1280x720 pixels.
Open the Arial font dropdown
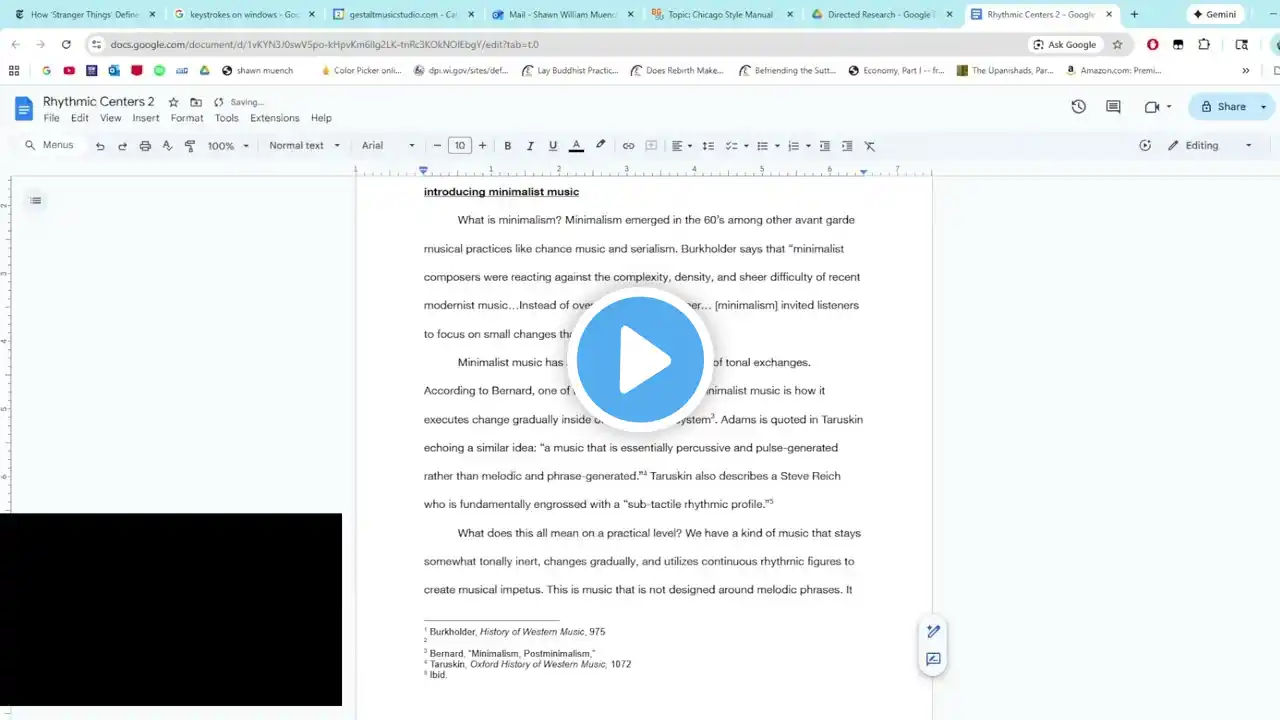388,146
